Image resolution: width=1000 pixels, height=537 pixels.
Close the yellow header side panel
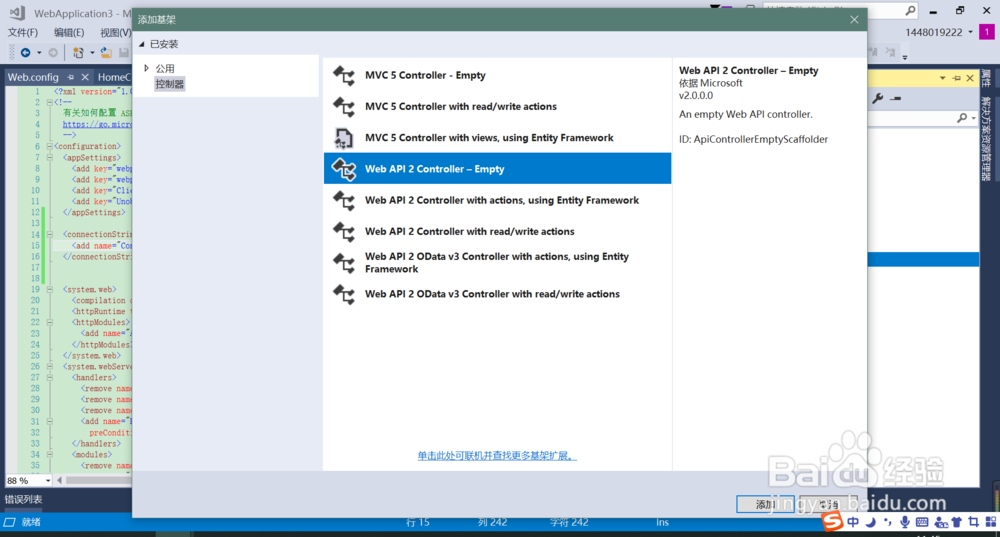pyautogui.click(x=970, y=78)
